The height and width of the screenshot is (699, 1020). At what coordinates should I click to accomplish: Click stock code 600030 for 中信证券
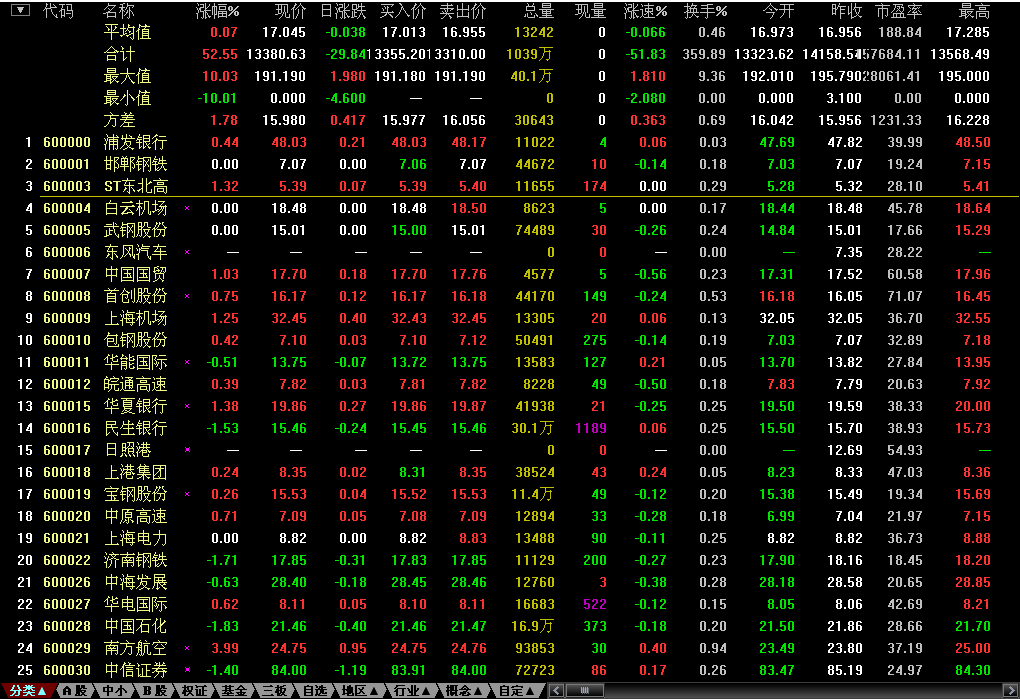coord(67,669)
